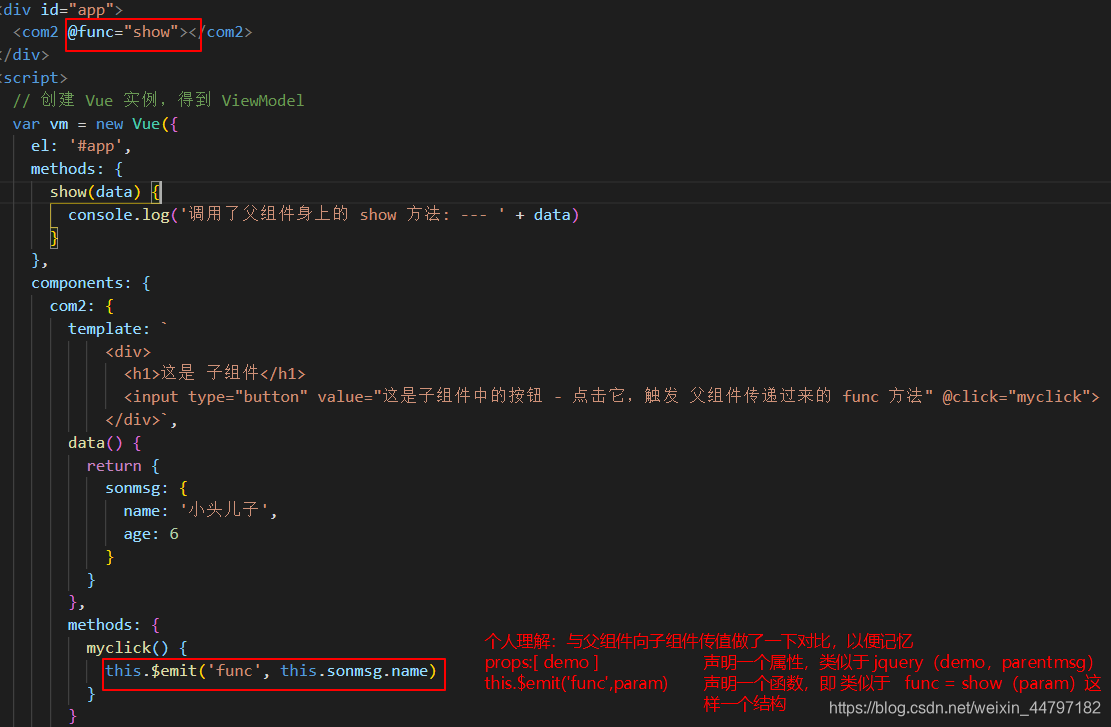Click the @func="show" attribute on com2
The image size is (1111, 727).
(x=123, y=32)
